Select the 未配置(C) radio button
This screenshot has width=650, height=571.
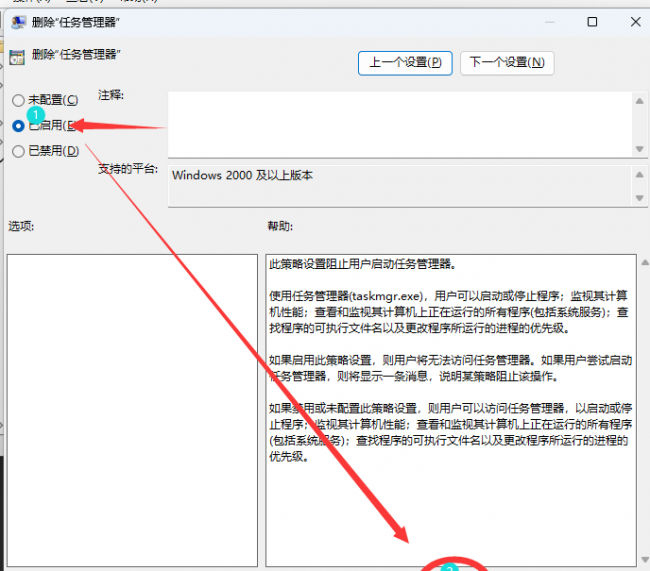[x=18, y=100]
